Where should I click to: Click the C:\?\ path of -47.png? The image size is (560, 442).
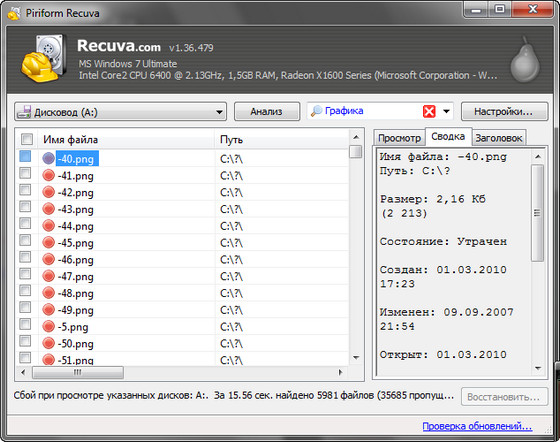pos(231,276)
